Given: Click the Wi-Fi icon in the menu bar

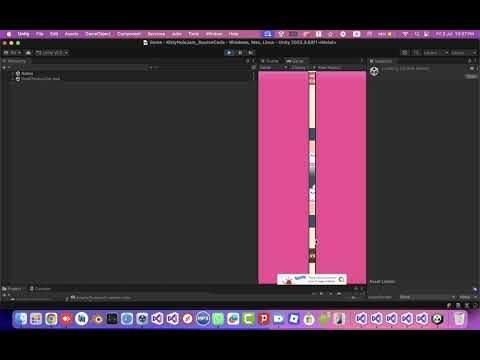Looking at the screenshot, I should (405, 34).
